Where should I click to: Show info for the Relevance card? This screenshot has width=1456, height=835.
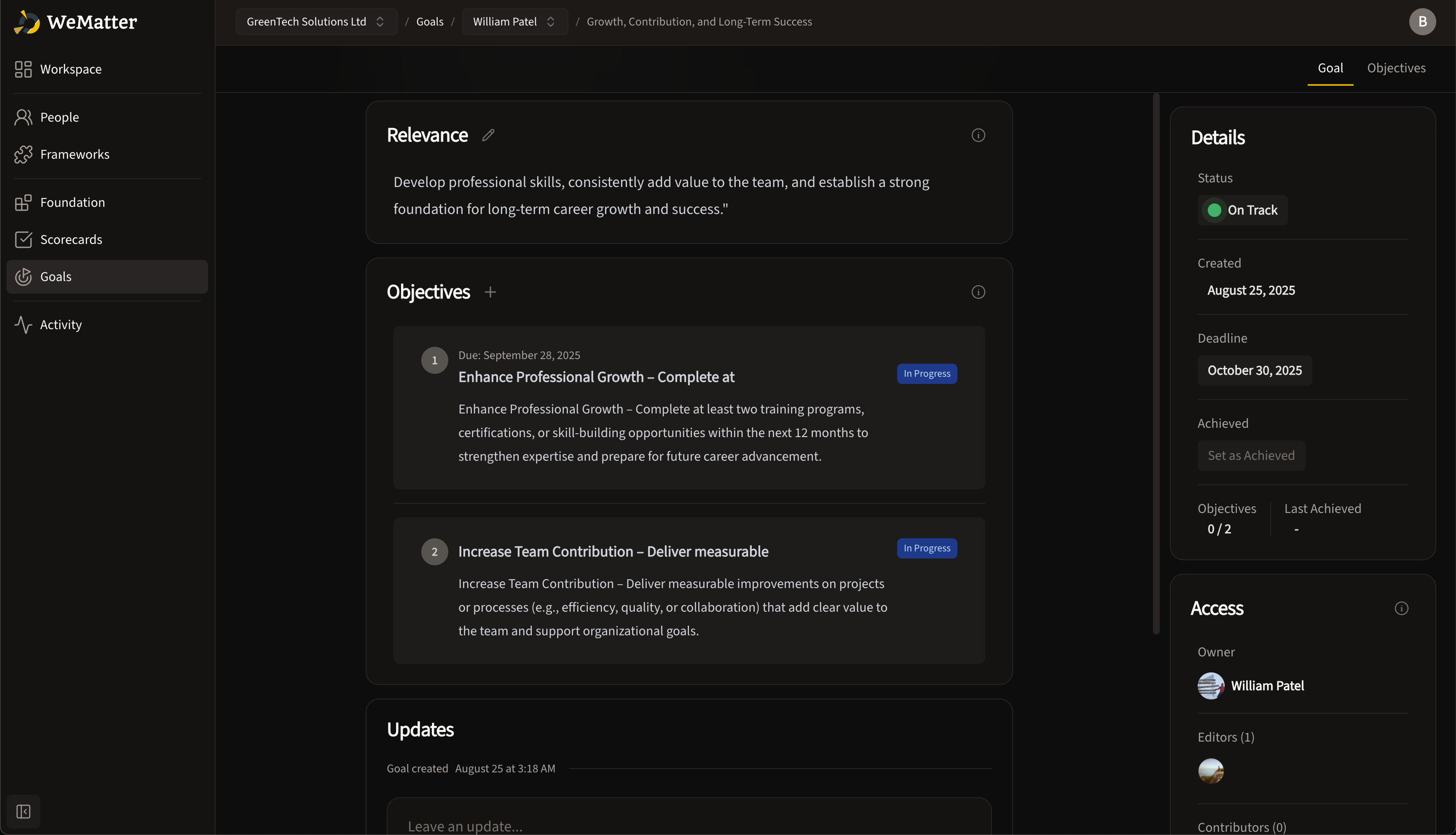[978, 135]
